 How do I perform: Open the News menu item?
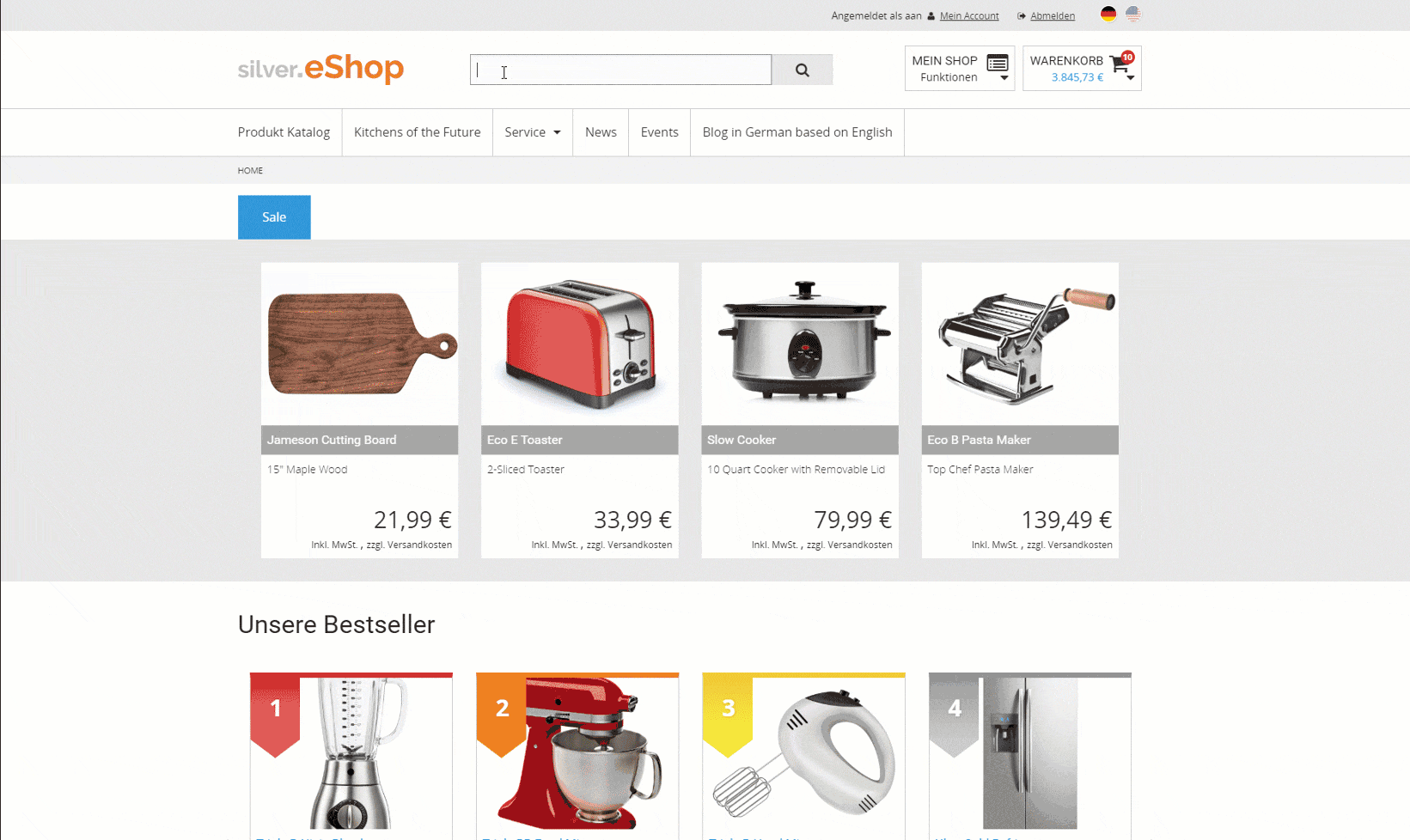tap(601, 132)
